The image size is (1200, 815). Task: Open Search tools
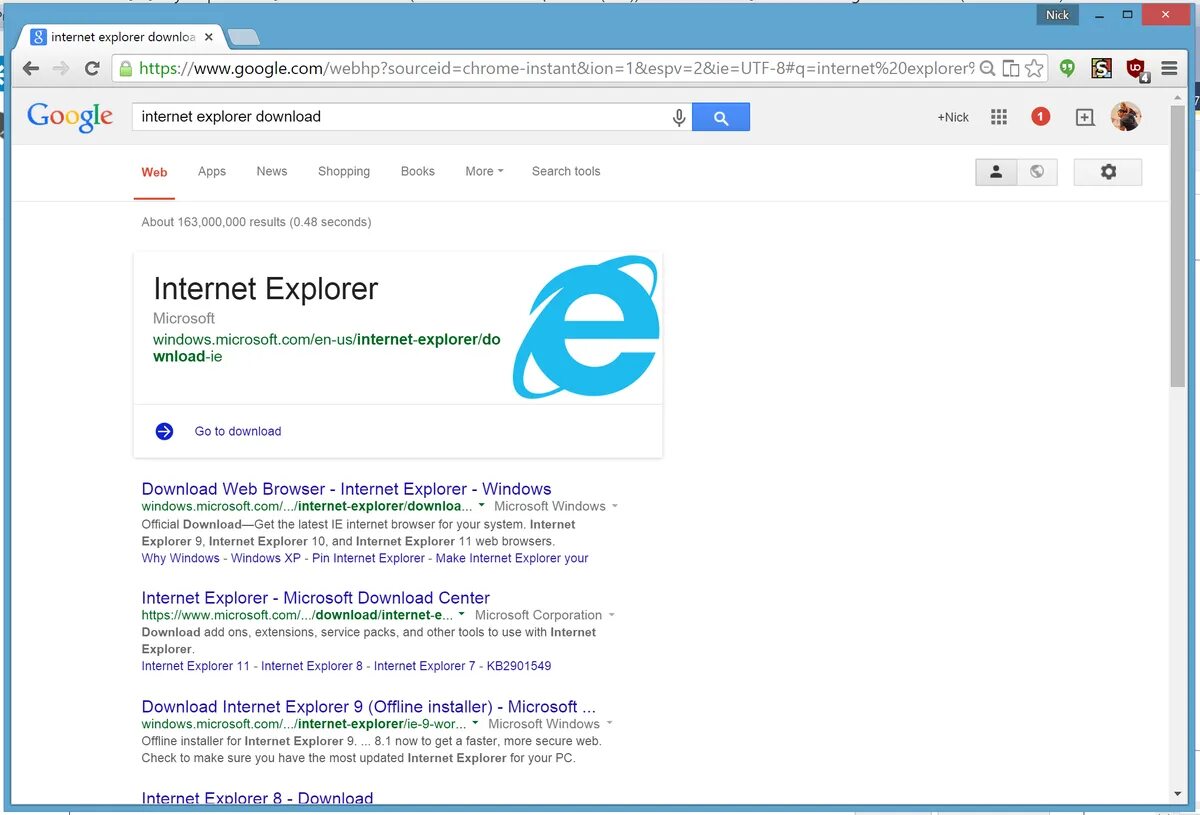(566, 171)
